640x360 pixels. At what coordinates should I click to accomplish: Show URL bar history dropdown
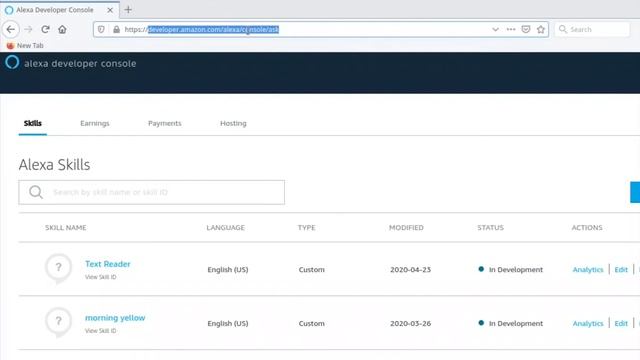(x=495, y=29)
